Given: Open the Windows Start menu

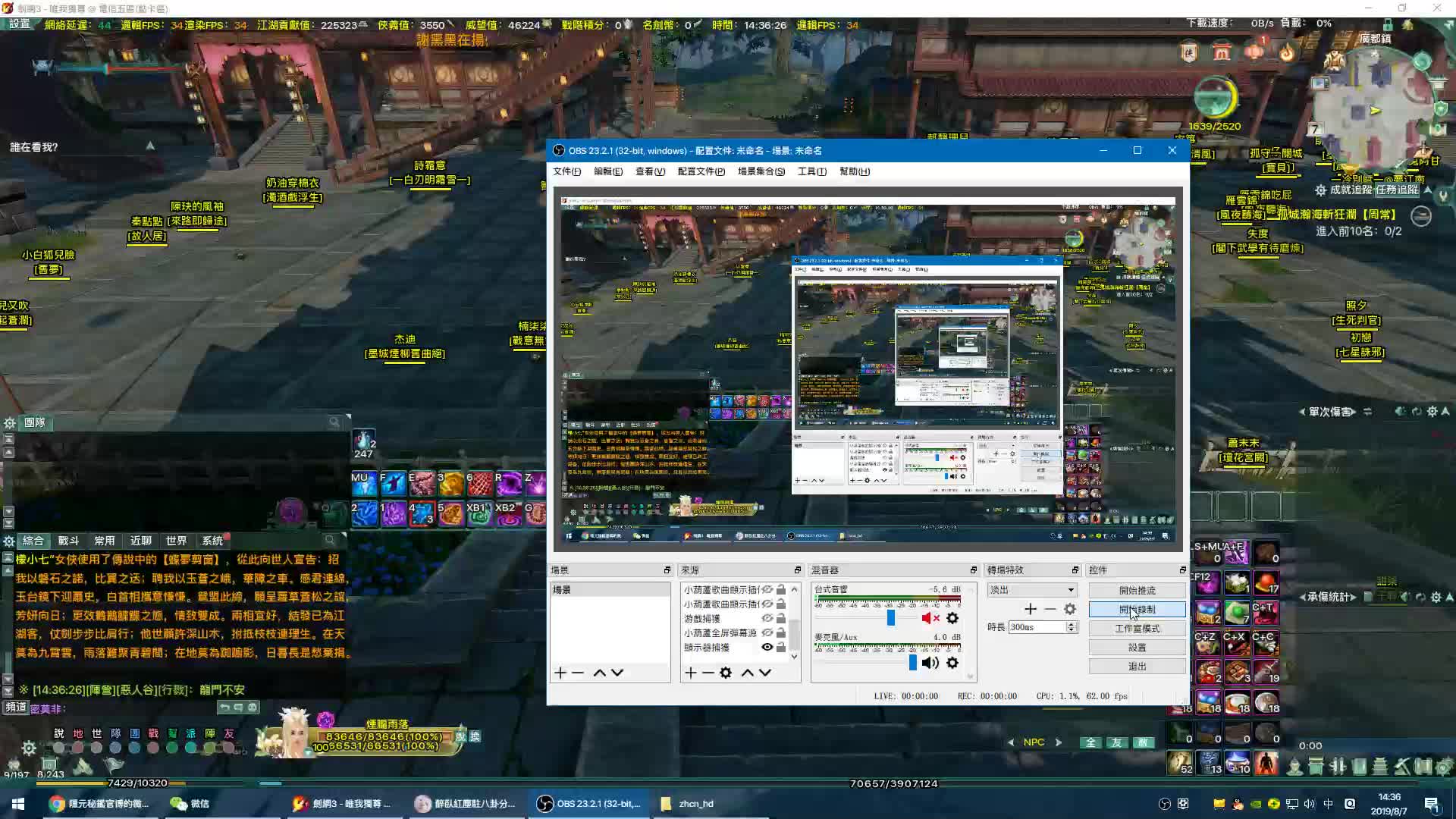Looking at the screenshot, I should pos(18,804).
